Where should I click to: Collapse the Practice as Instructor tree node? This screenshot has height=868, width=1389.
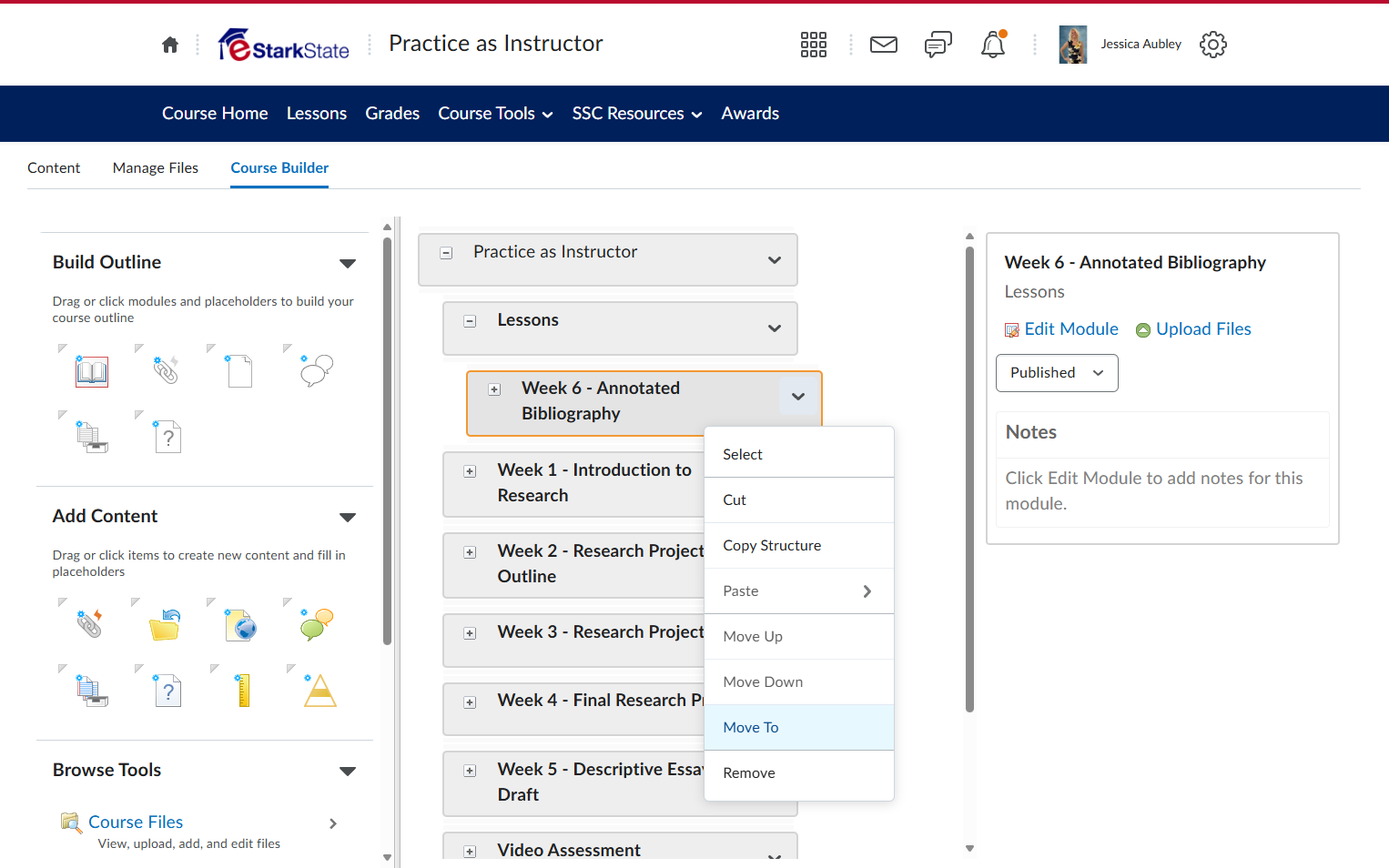446,253
